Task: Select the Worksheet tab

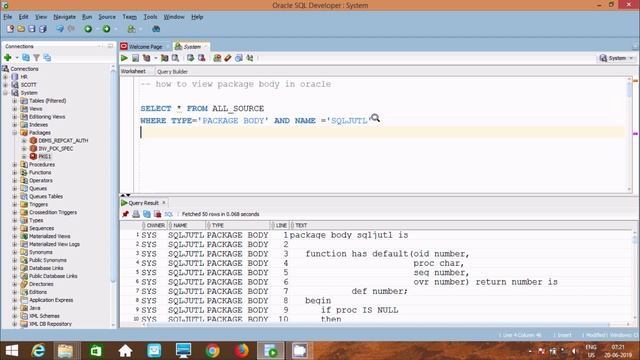Action: pyautogui.click(x=133, y=71)
